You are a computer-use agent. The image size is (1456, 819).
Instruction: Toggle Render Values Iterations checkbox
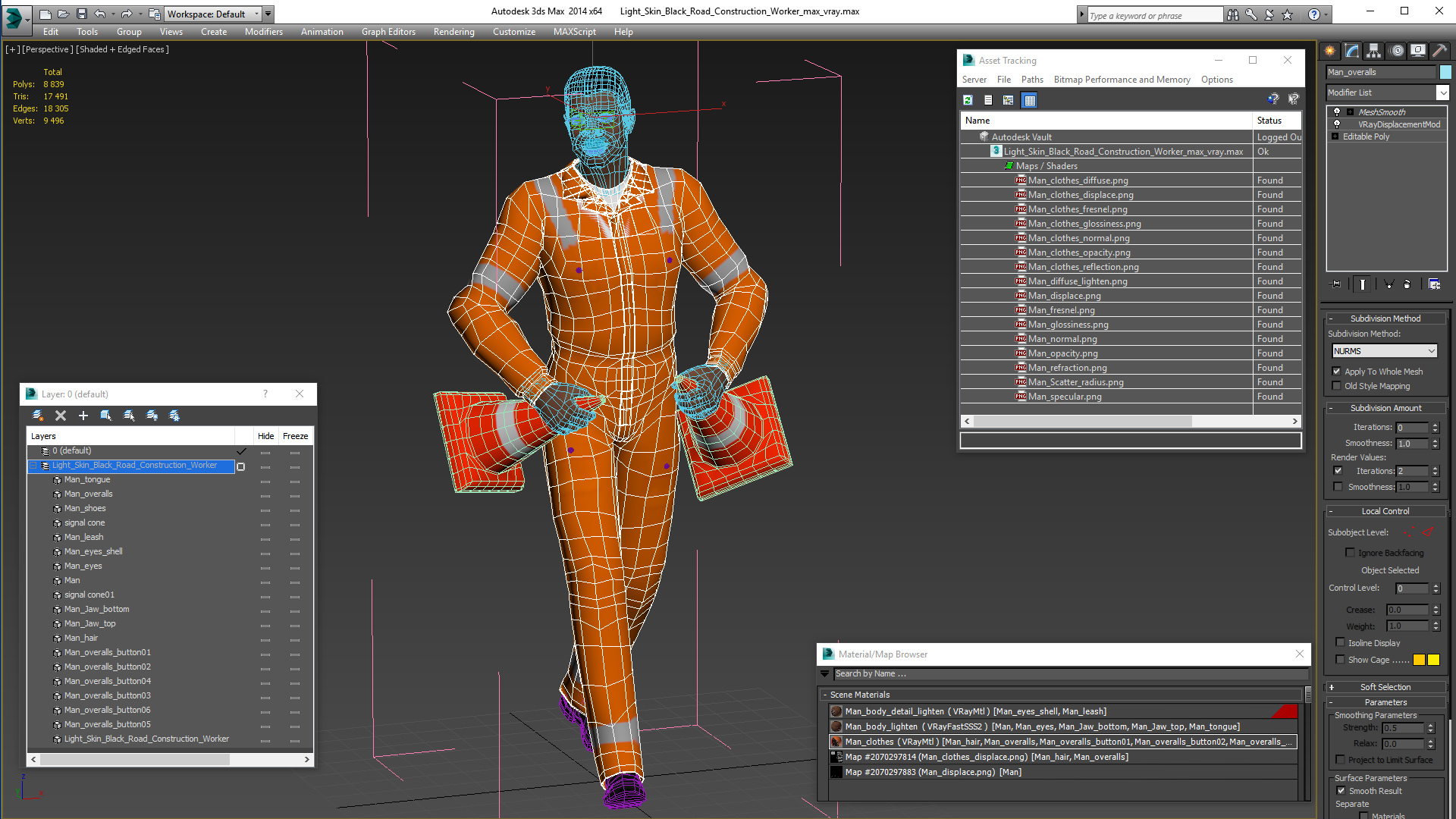1338,471
